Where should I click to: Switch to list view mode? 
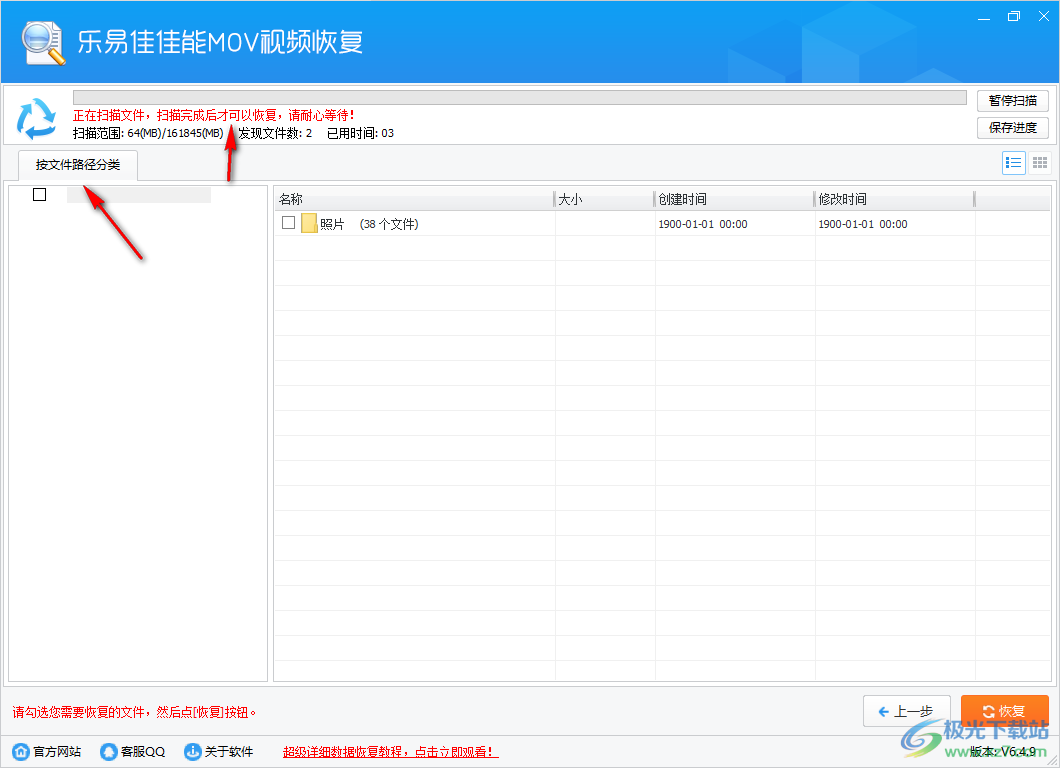[x=1013, y=163]
